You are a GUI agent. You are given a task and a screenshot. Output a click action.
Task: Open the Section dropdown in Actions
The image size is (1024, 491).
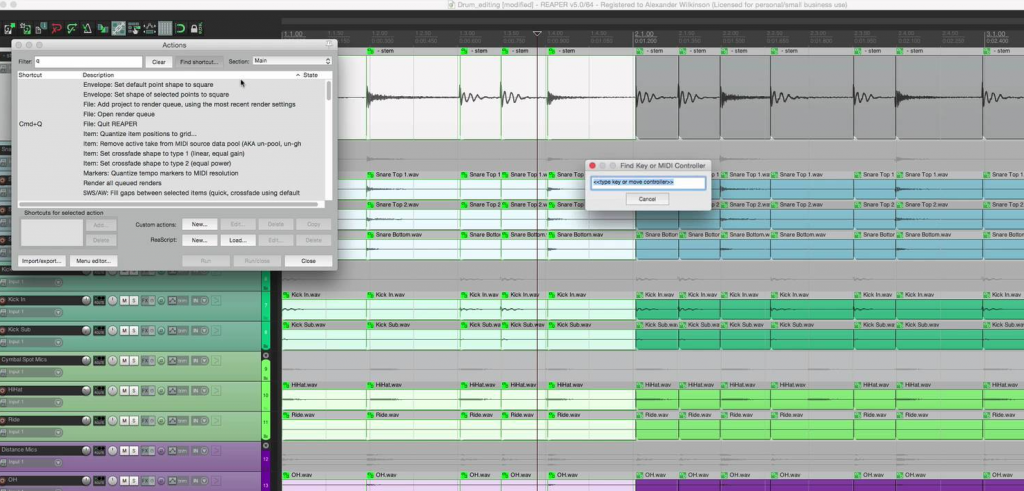(x=292, y=61)
